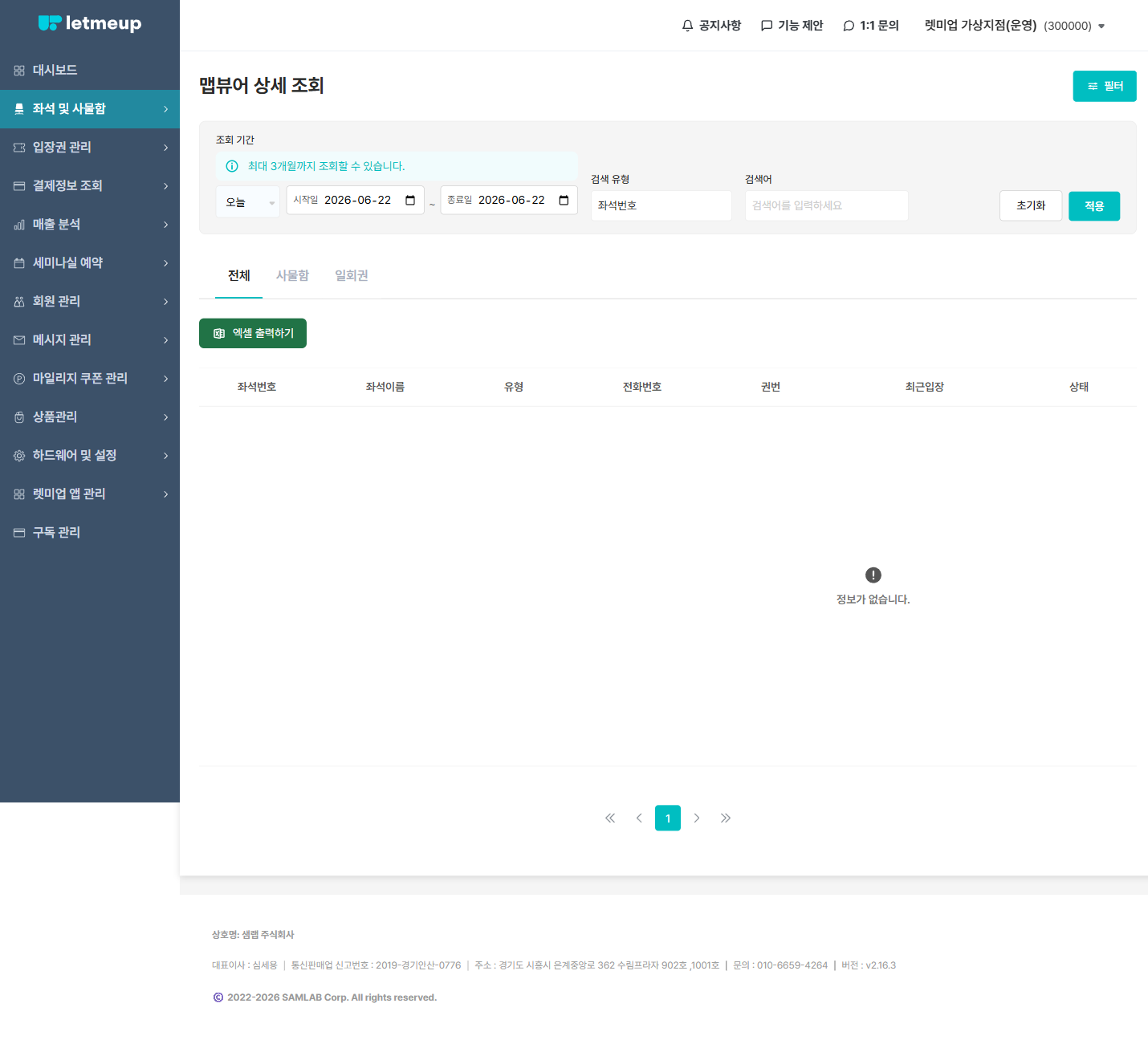Screen dimensions: 1148x1044
Task: Open the 필터 filter button
Action: [1105, 86]
